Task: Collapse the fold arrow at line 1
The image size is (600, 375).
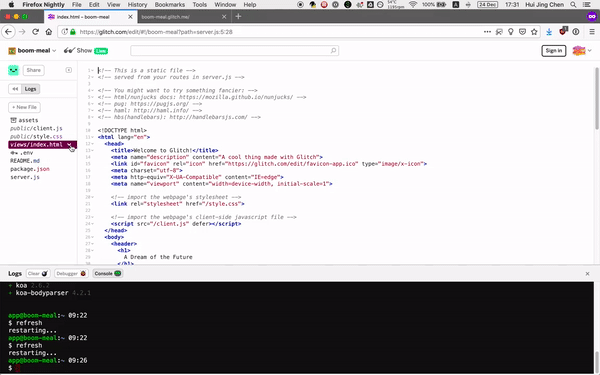Action: [x=93, y=70]
